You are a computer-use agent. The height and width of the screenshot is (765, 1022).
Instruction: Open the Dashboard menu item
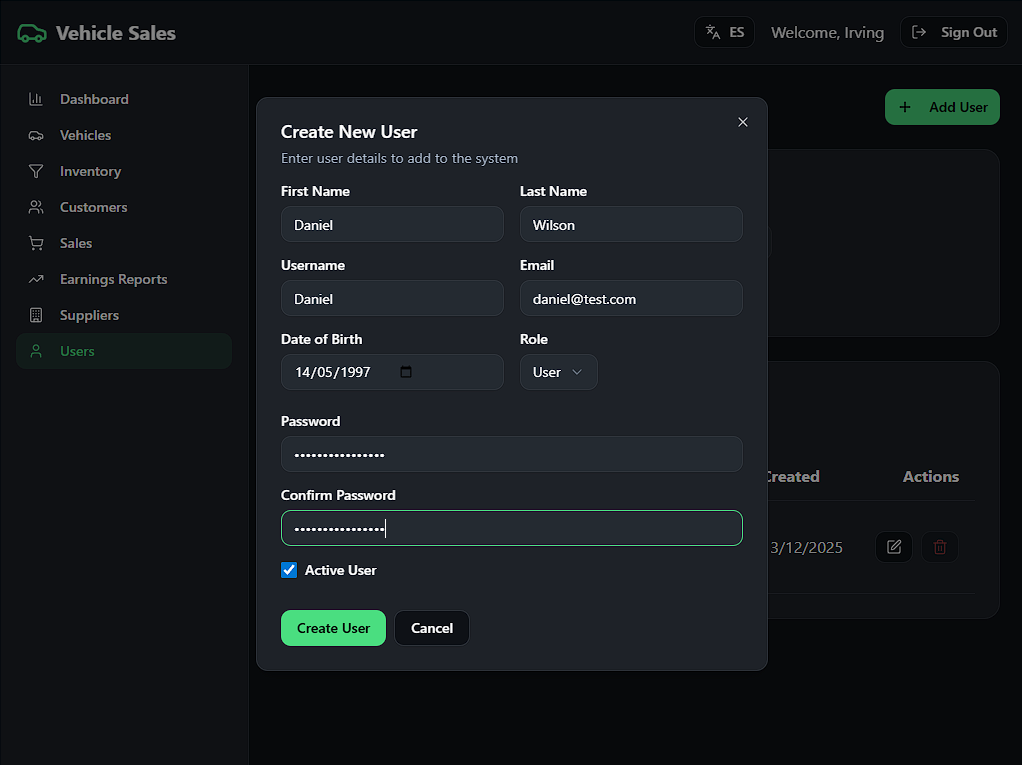click(x=124, y=99)
